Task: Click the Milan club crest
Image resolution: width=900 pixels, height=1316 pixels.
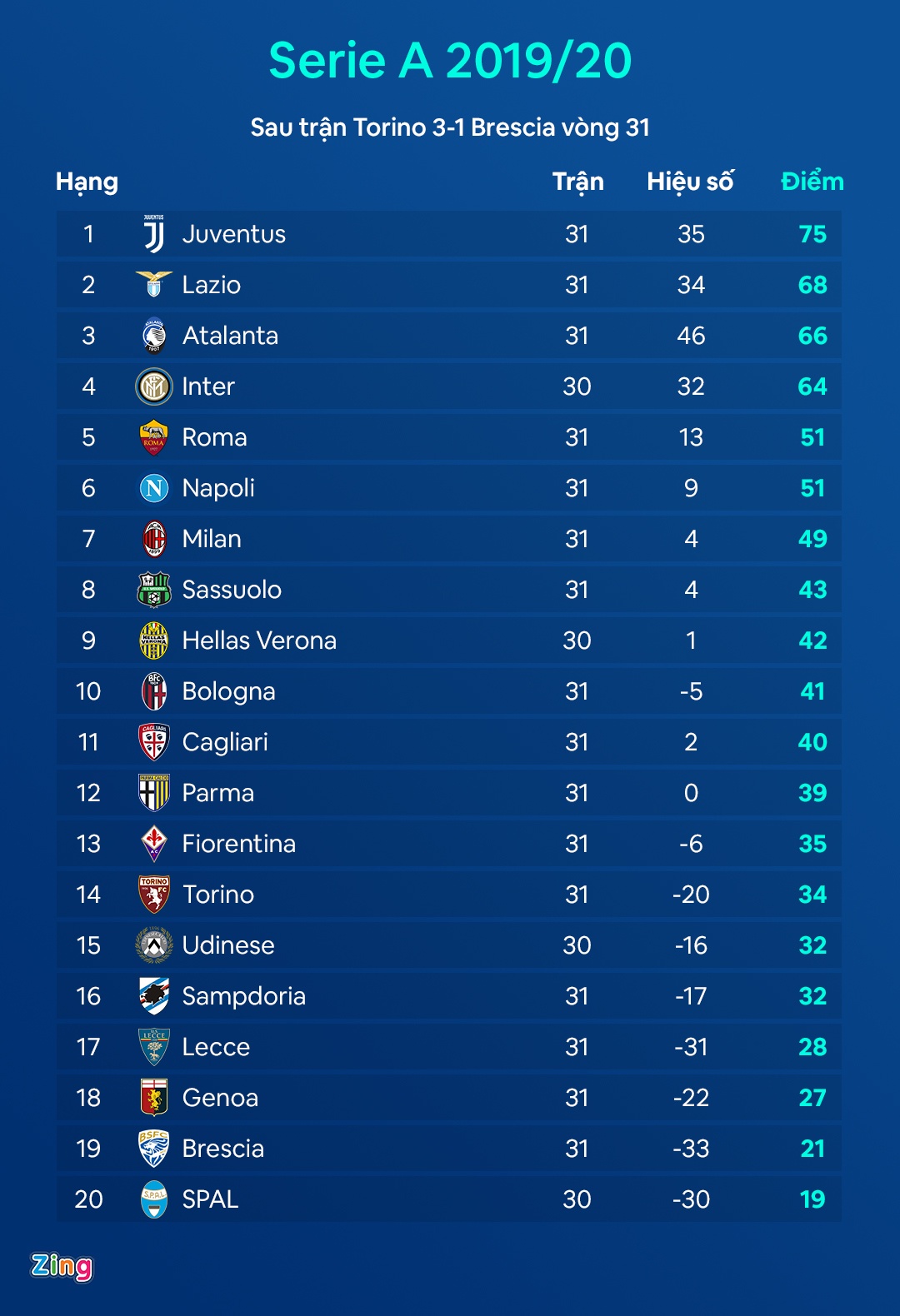Action: [x=154, y=539]
